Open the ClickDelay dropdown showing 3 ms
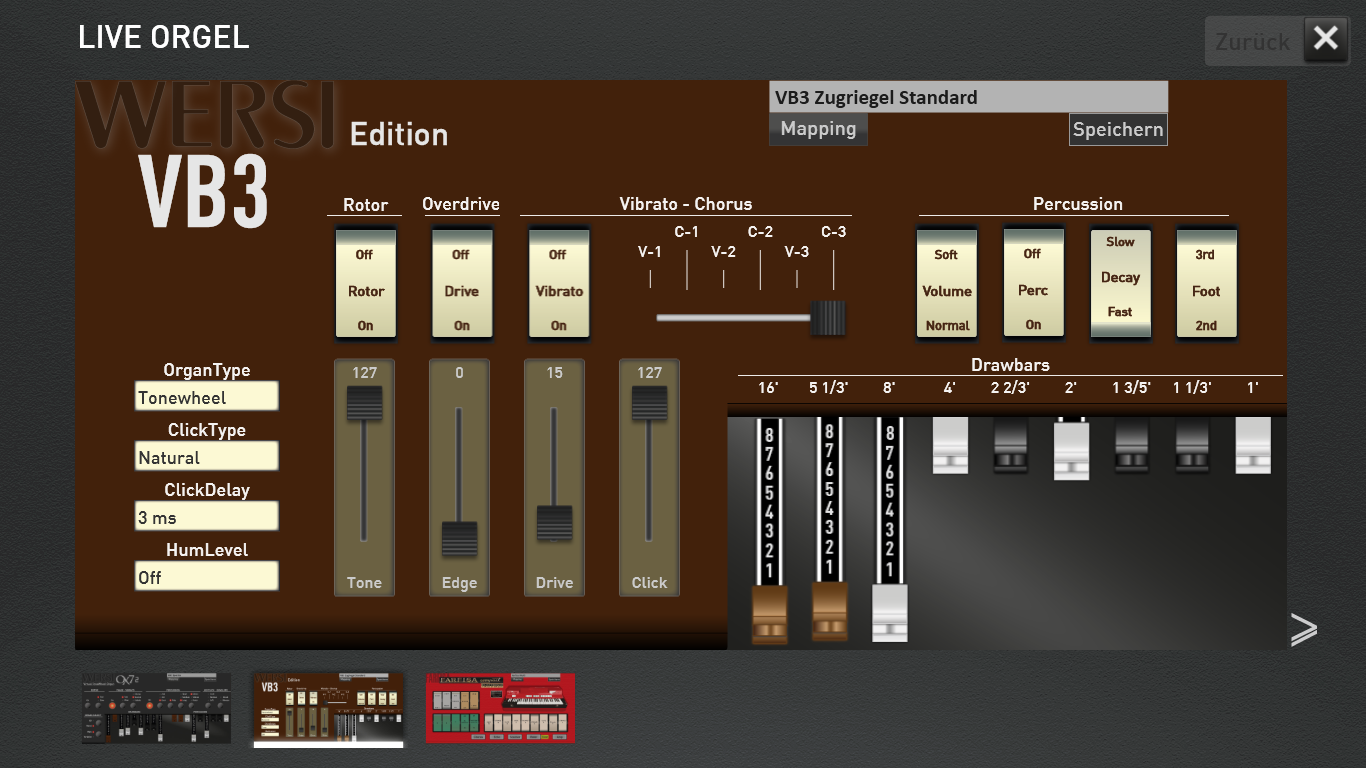 207,517
